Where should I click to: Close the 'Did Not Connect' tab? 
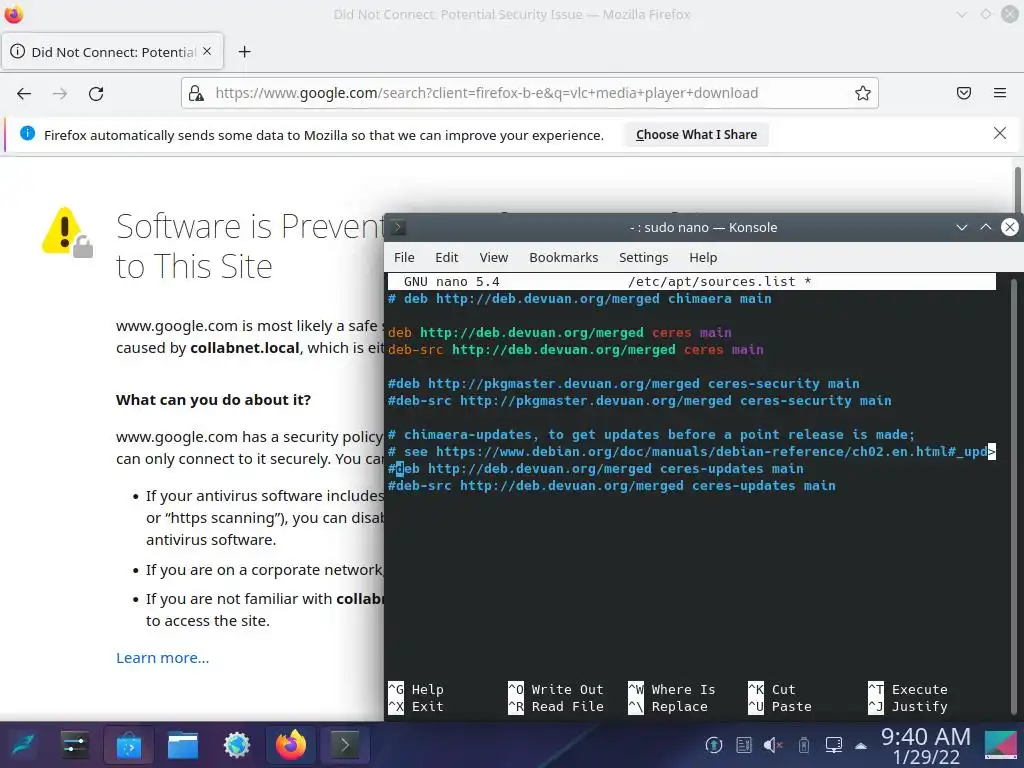[x=207, y=51]
